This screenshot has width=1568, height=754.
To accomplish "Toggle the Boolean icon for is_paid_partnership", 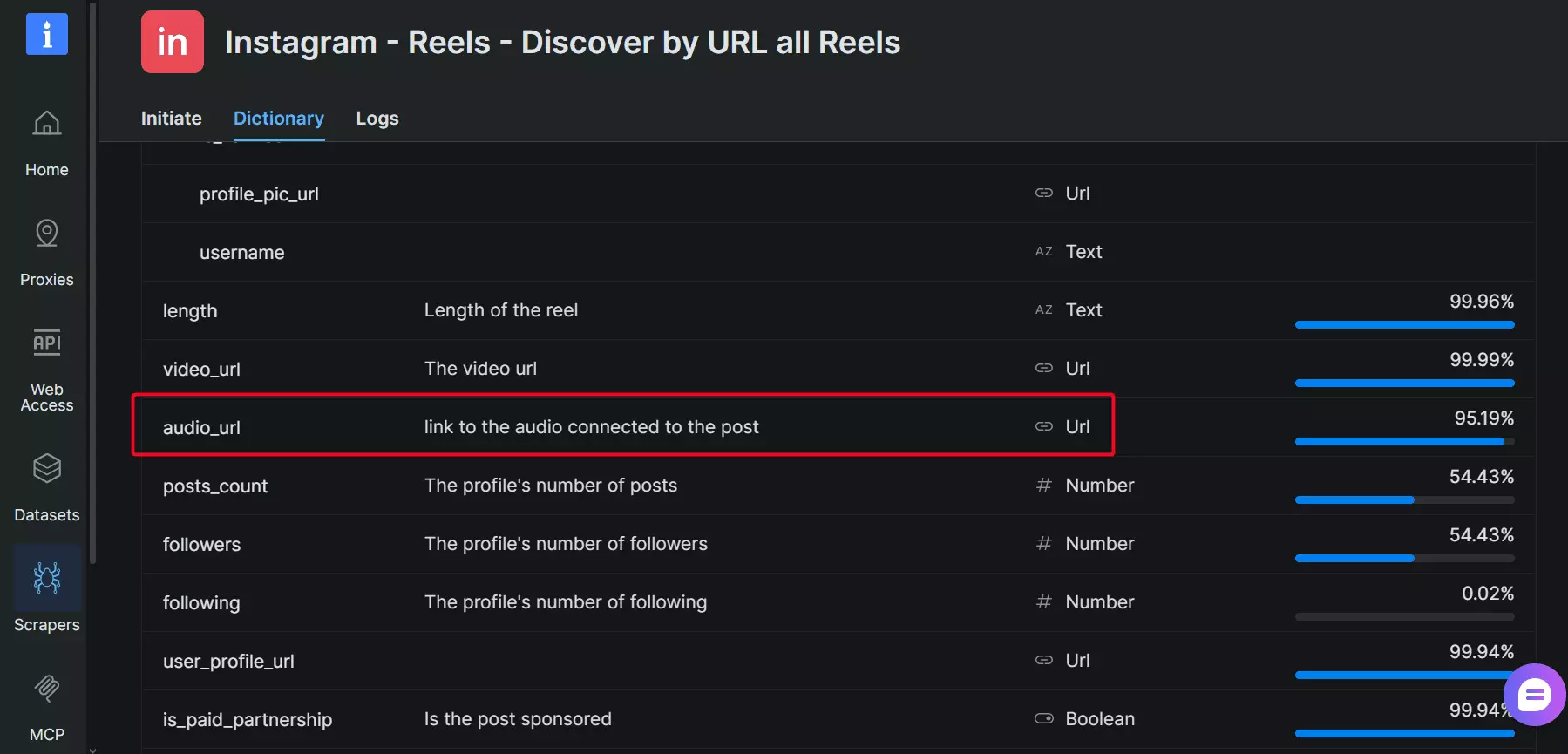I will pyautogui.click(x=1043, y=718).
